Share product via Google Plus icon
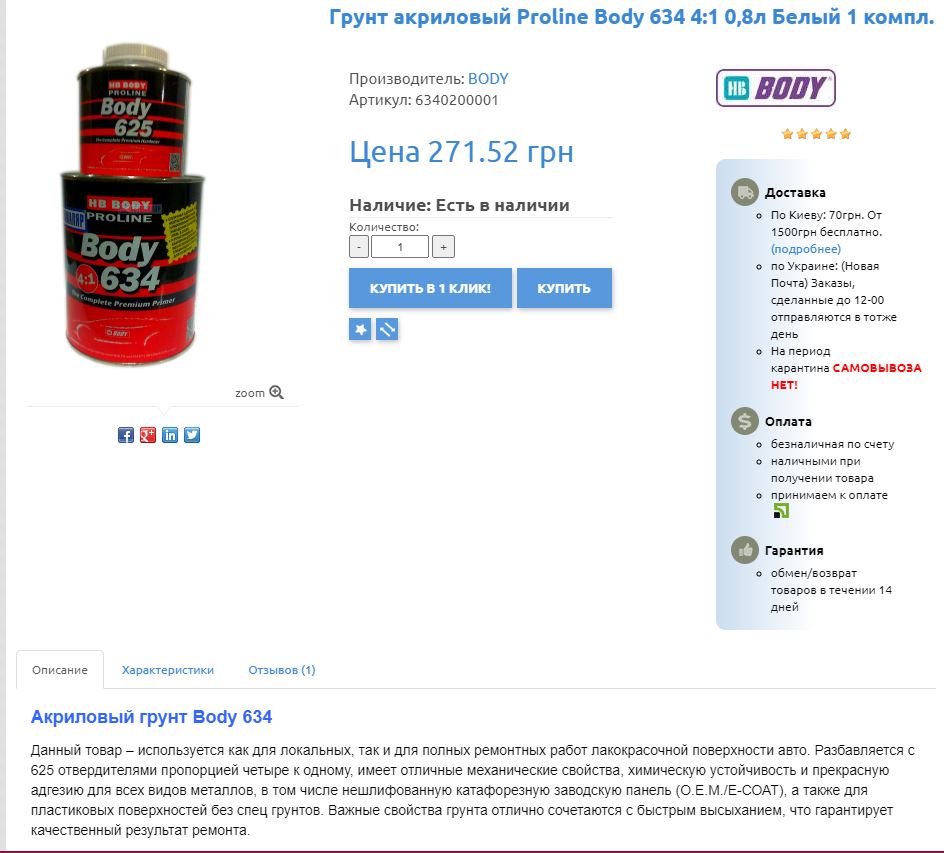 pyautogui.click(x=148, y=435)
